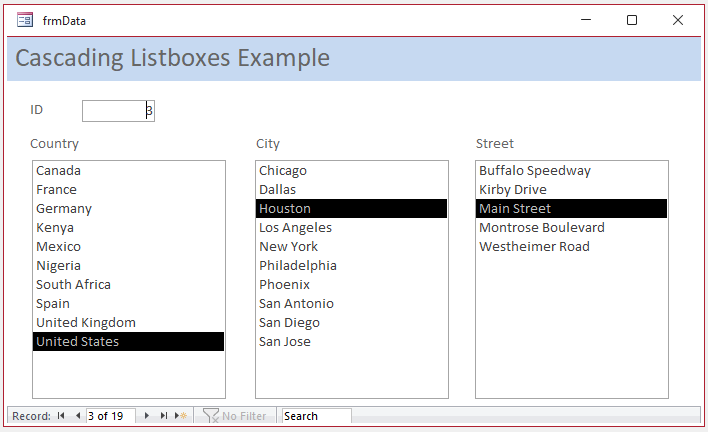The width and height of the screenshot is (708, 432).
Task: Click the Cascading Listboxes Example heading
Action: [x=172, y=58]
